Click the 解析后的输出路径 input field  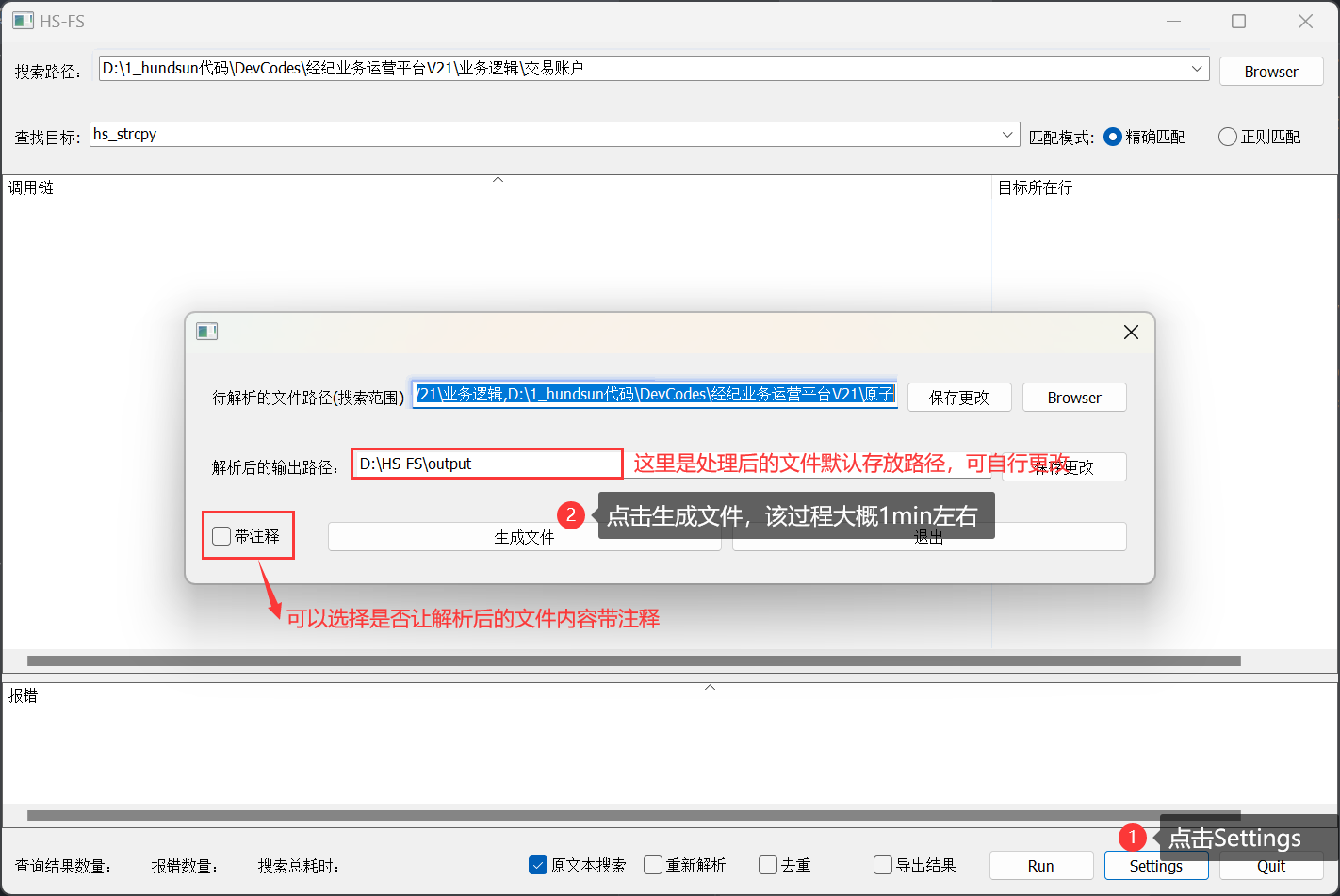tap(486, 464)
